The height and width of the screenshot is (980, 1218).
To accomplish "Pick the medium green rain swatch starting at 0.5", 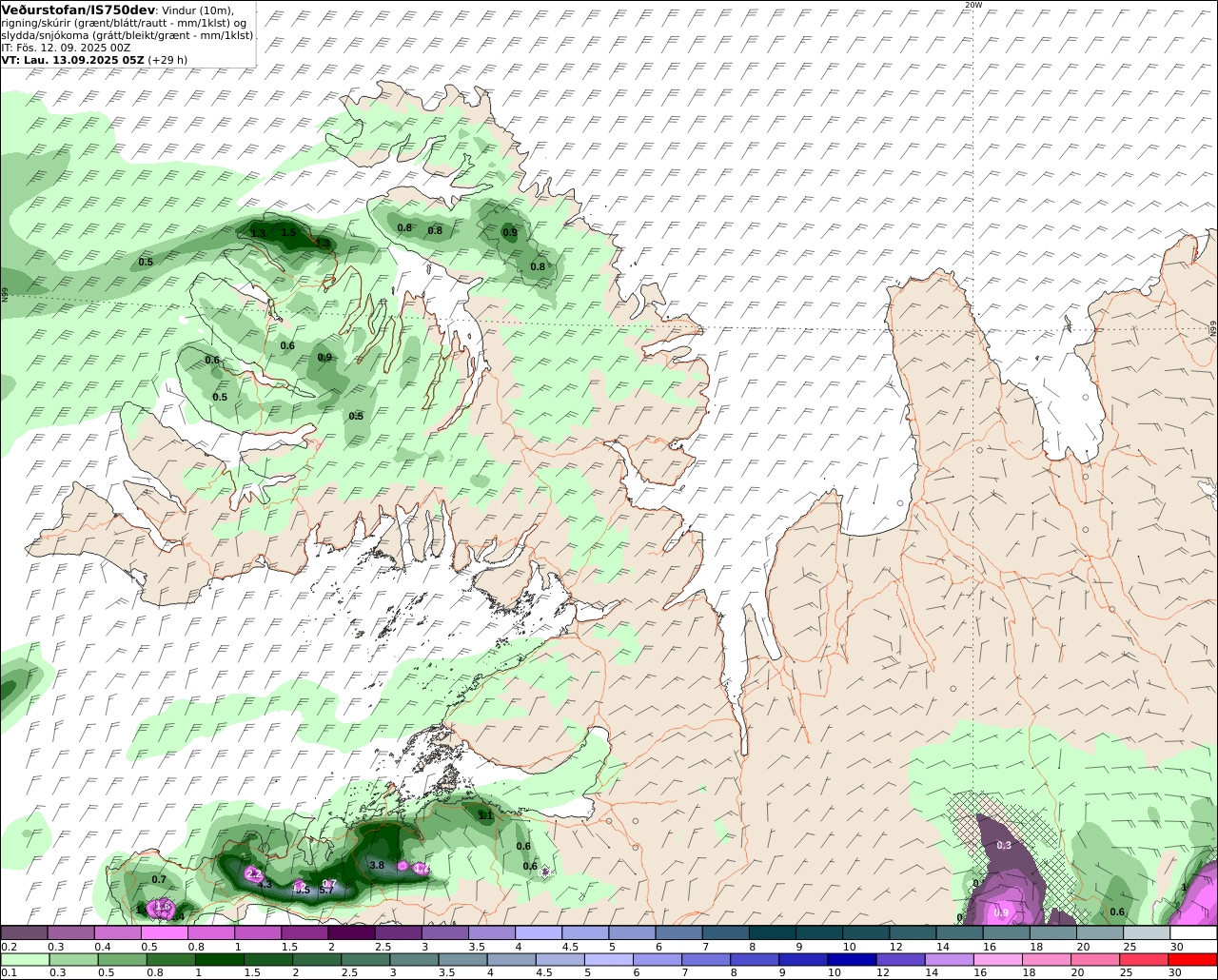I will pyautogui.click(x=122, y=959).
